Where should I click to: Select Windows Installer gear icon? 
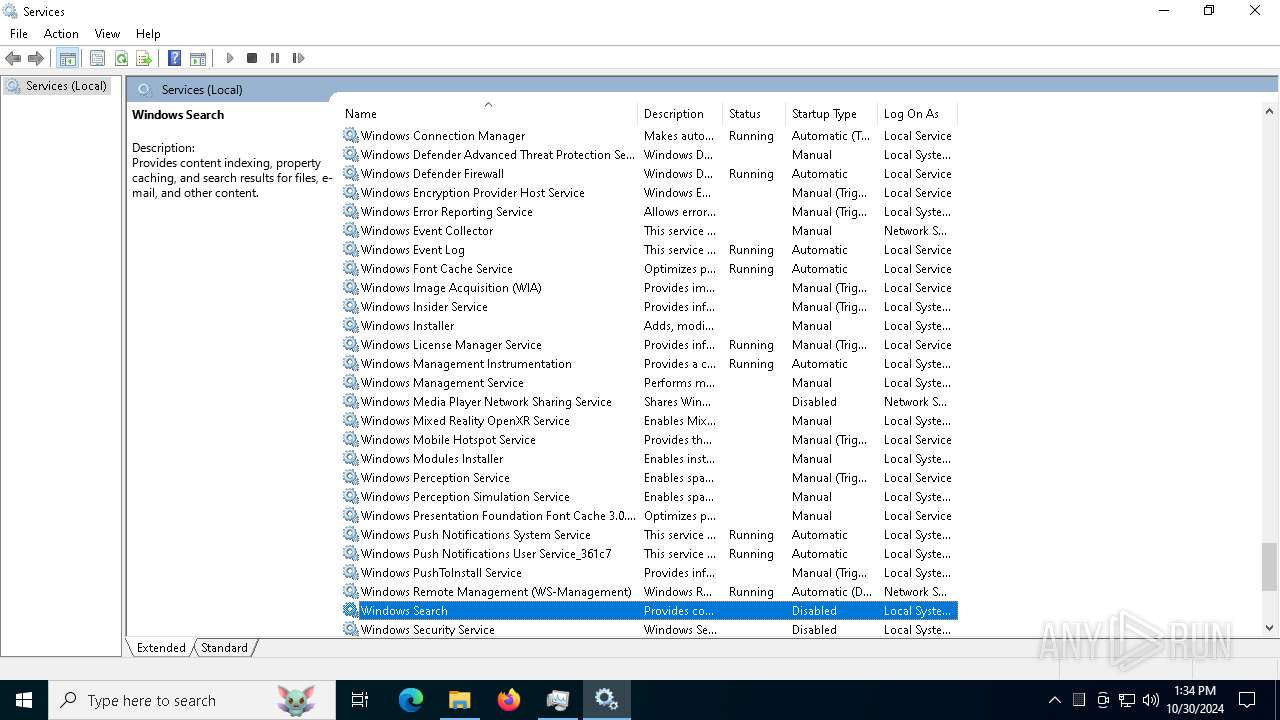coord(350,325)
